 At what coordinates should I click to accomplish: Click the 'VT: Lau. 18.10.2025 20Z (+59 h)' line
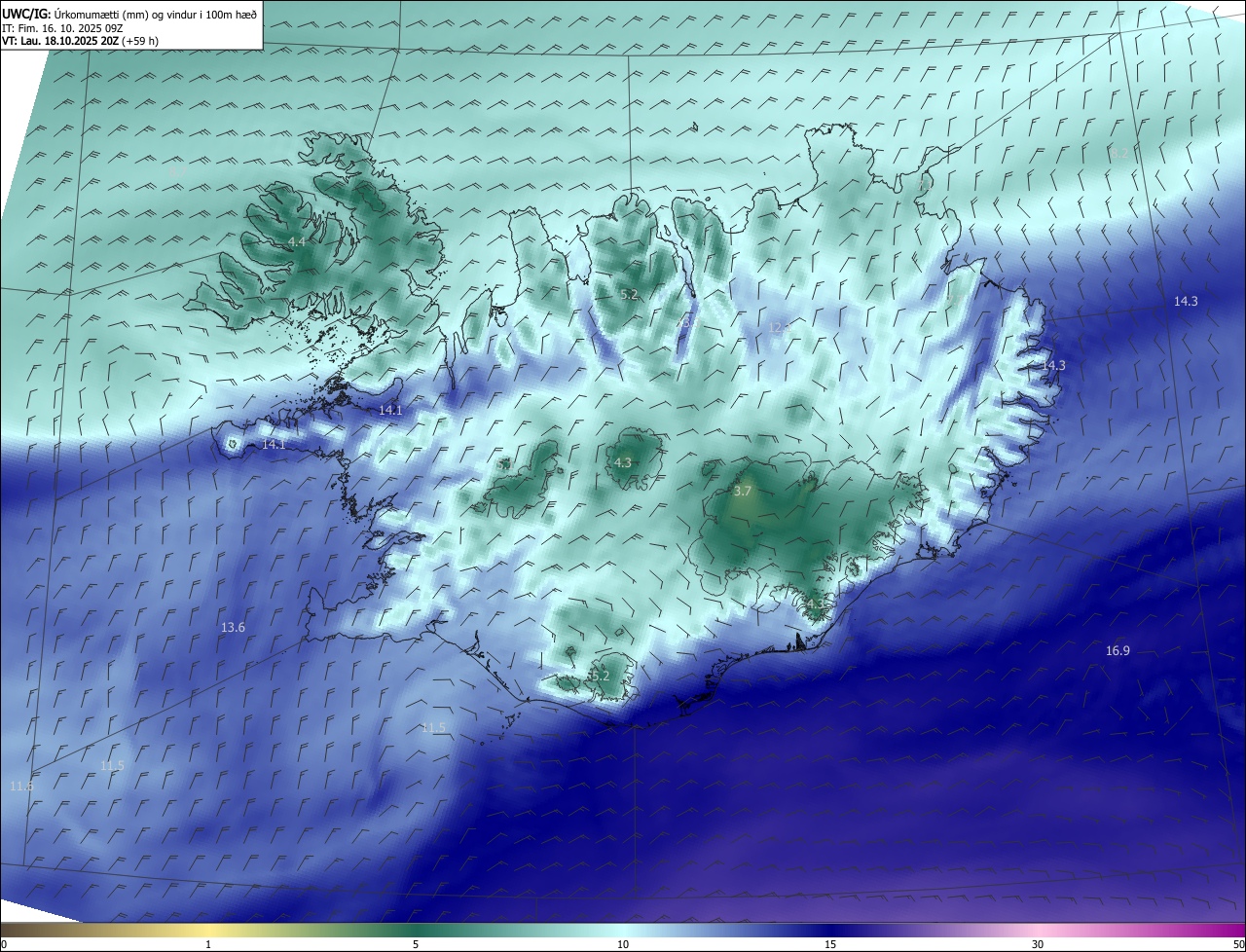[80, 41]
